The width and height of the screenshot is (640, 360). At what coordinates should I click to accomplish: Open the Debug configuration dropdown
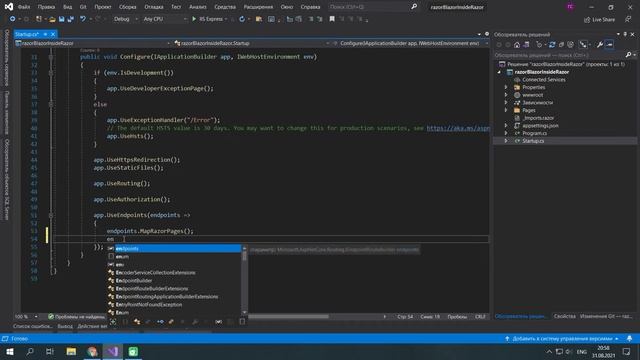125,19
